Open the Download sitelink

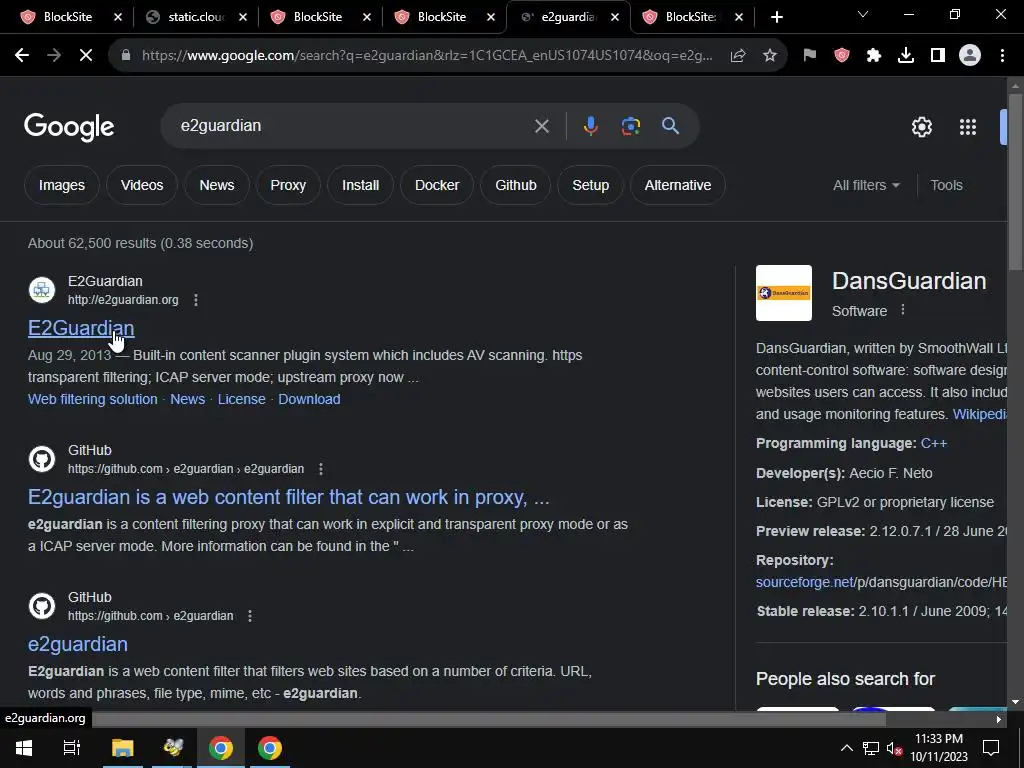click(310, 399)
